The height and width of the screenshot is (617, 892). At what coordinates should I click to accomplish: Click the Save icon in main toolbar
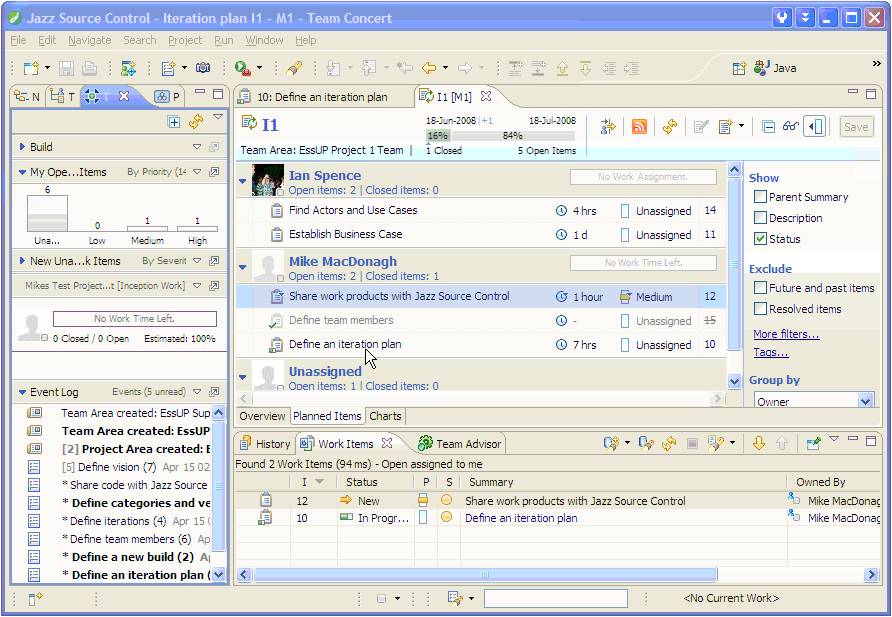tap(66, 68)
